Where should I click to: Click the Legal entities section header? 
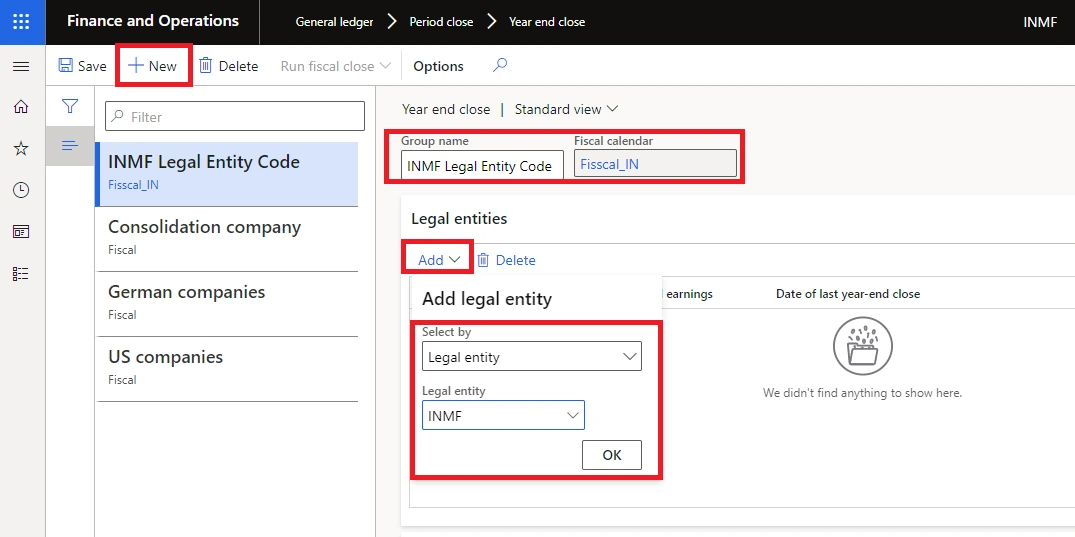click(x=459, y=219)
